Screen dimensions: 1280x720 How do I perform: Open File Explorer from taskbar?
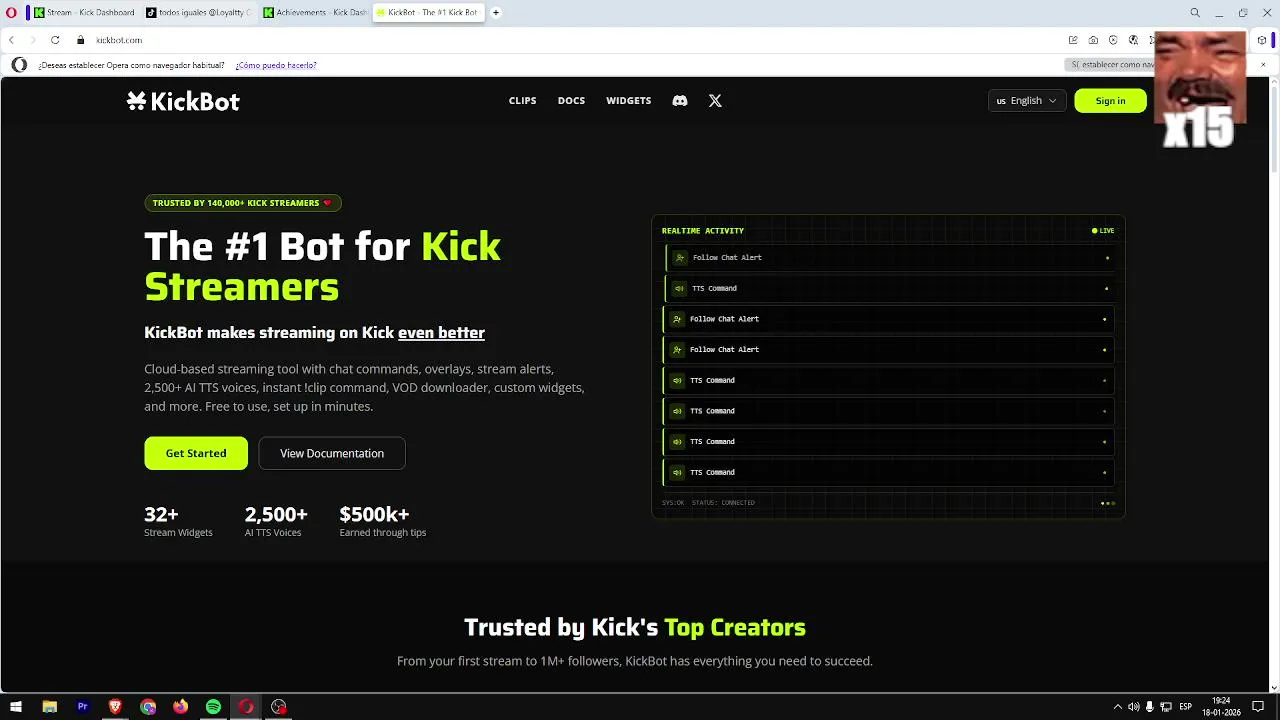tap(49, 707)
